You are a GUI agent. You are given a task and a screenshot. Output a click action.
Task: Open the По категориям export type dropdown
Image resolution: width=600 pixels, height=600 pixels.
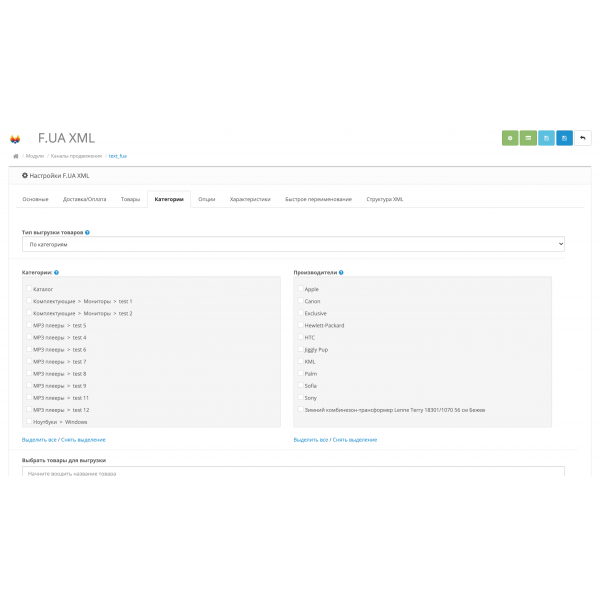(293, 244)
